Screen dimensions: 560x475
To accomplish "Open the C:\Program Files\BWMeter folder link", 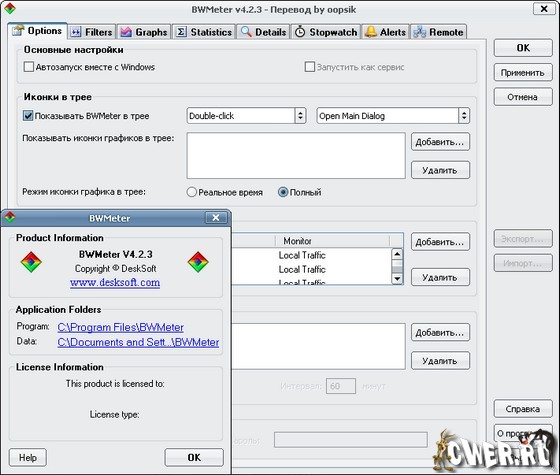I will coord(121,328).
